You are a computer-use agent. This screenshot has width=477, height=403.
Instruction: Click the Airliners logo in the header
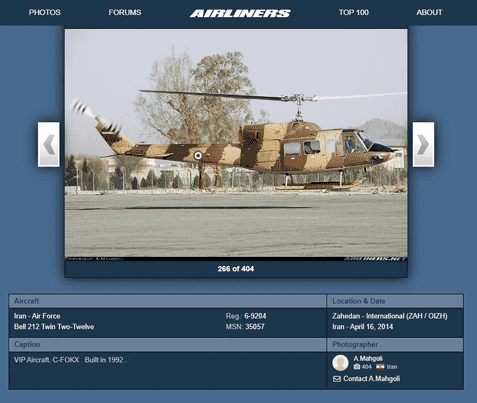click(240, 13)
